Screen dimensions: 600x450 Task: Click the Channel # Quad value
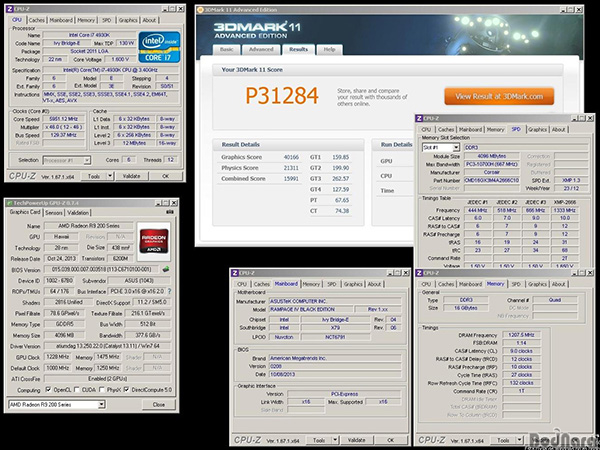(555, 300)
